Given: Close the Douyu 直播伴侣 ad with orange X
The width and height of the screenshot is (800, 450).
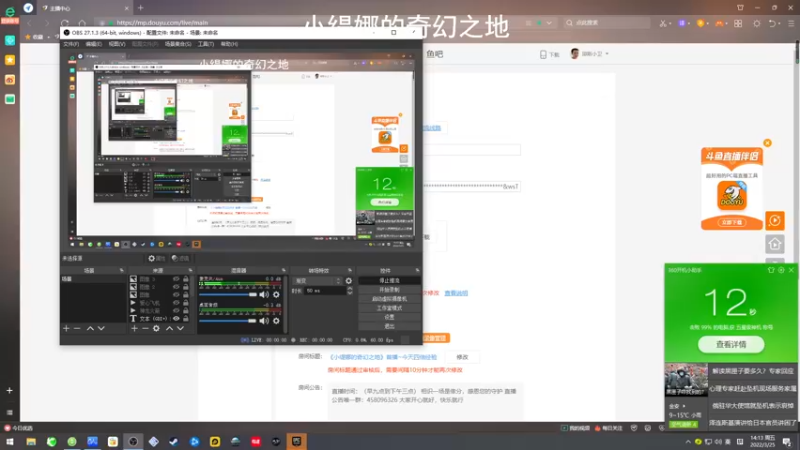Looking at the screenshot, I should click(767, 143).
